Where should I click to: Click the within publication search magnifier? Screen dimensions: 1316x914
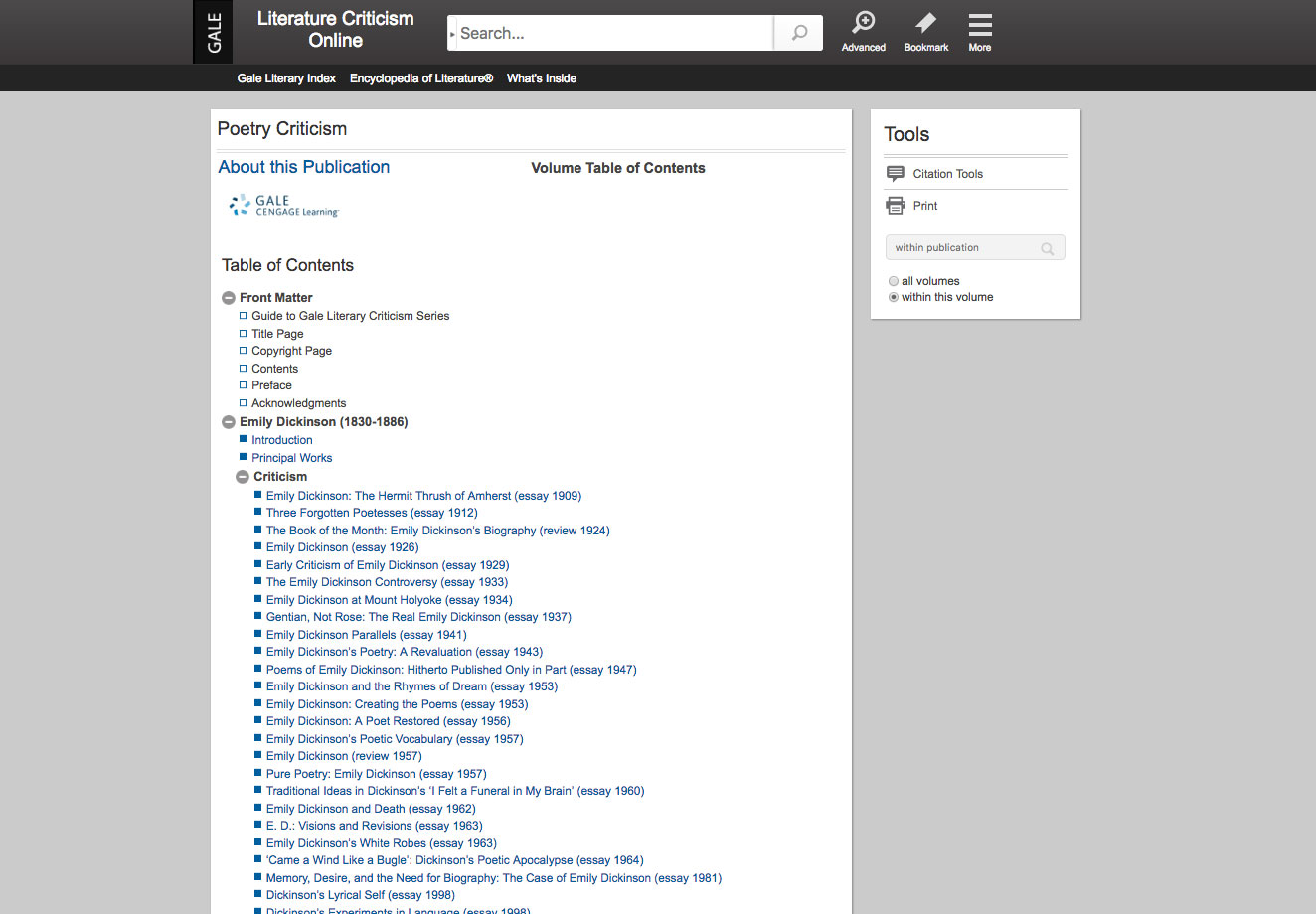pyautogui.click(x=1047, y=248)
